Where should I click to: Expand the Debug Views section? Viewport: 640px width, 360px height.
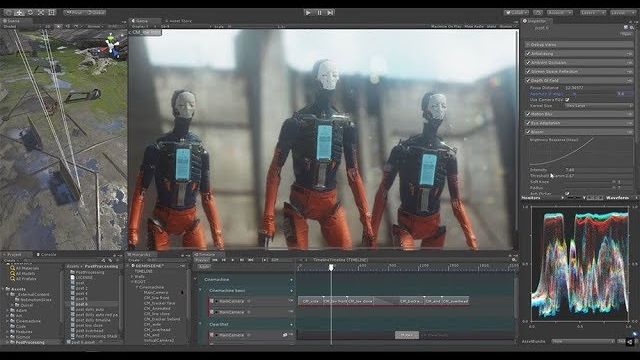click(579, 44)
